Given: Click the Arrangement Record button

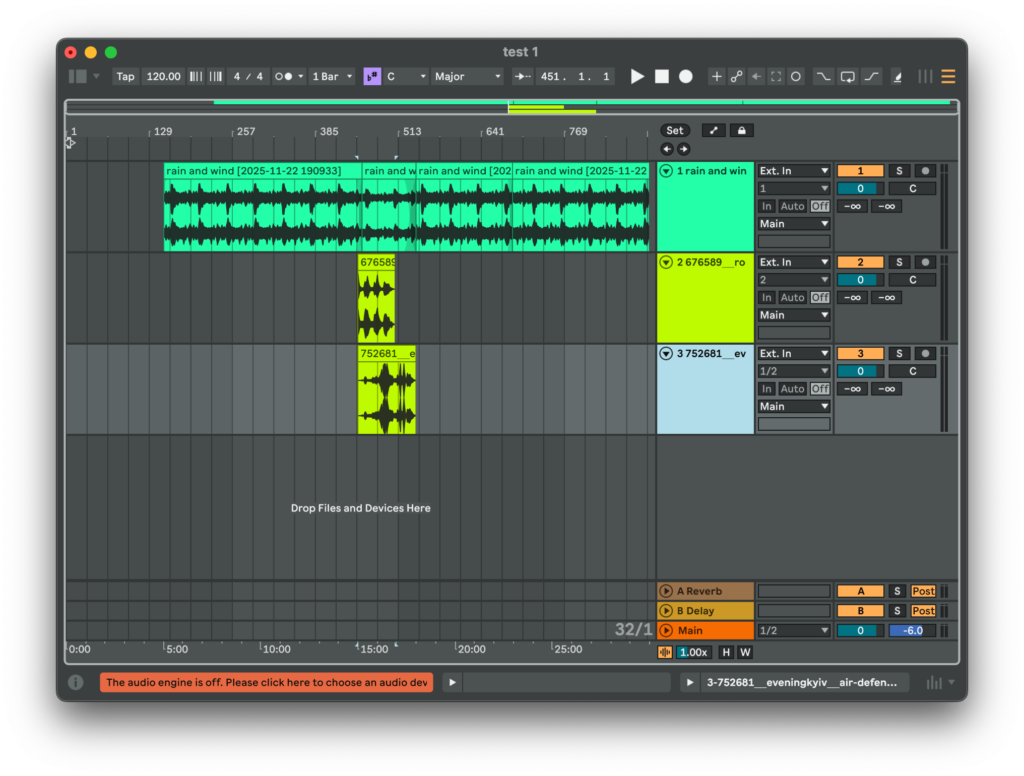Looking at the screenshot, I should pos(686,77).
